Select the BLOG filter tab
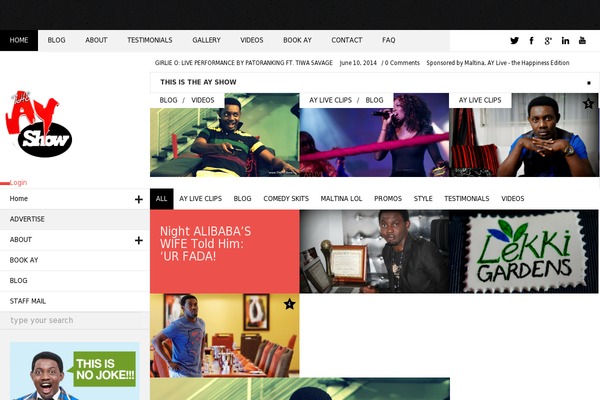This screenshot has width=600, height=400. click(x=242, y=199)
